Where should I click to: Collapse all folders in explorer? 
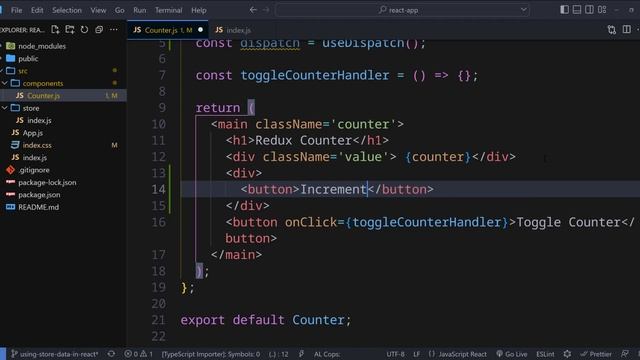pos(99,29)
